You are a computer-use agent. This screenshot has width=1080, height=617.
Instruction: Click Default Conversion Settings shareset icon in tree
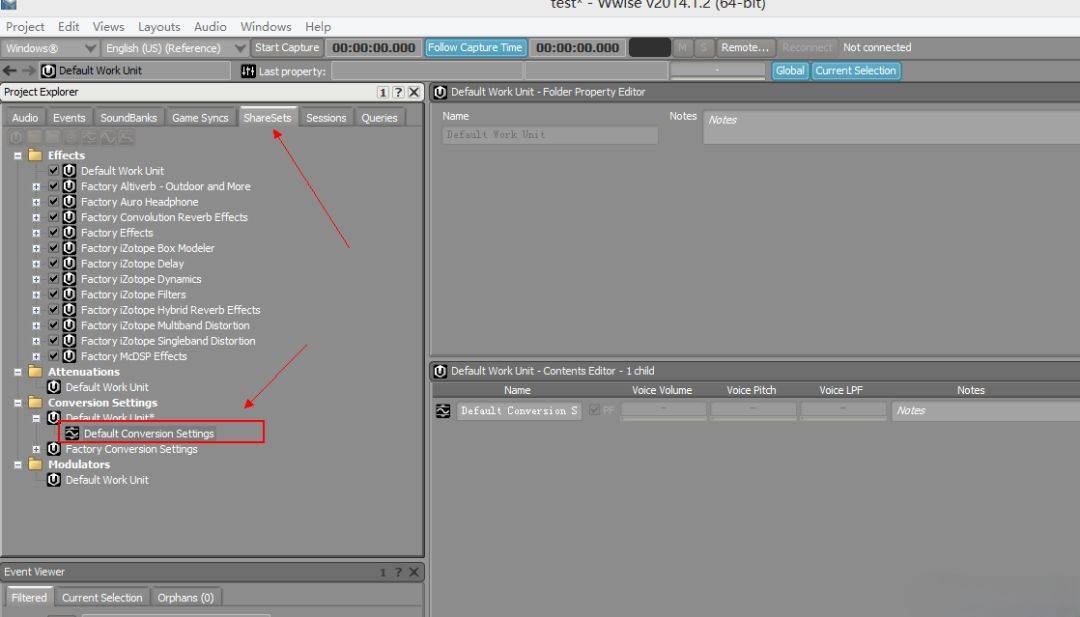click(x=72, y=433)
